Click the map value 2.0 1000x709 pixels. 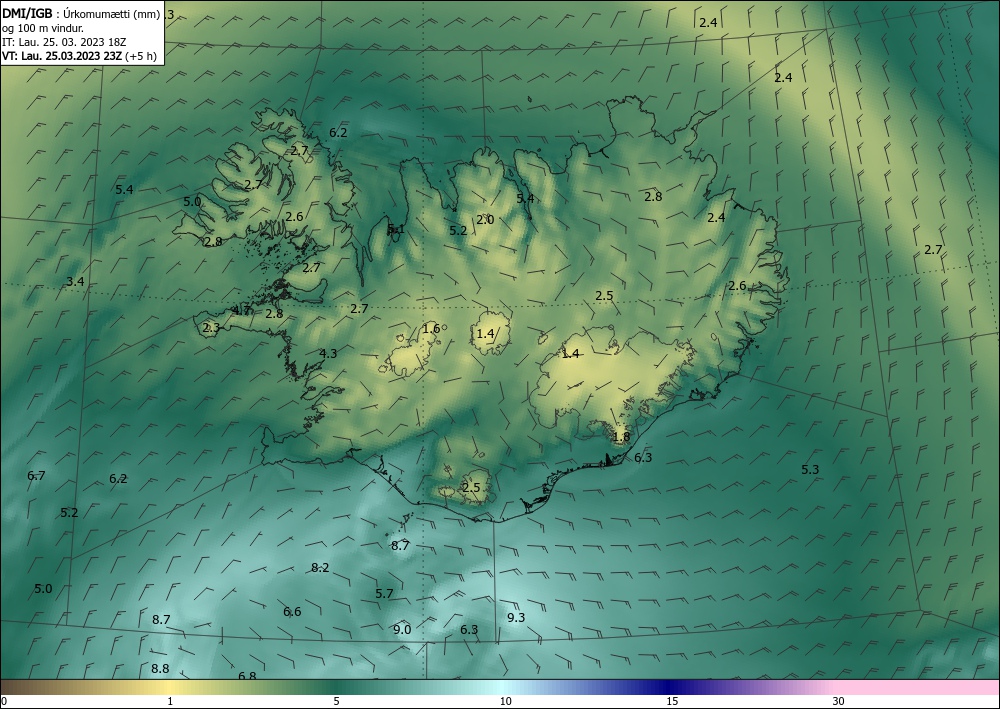(485, 220)
